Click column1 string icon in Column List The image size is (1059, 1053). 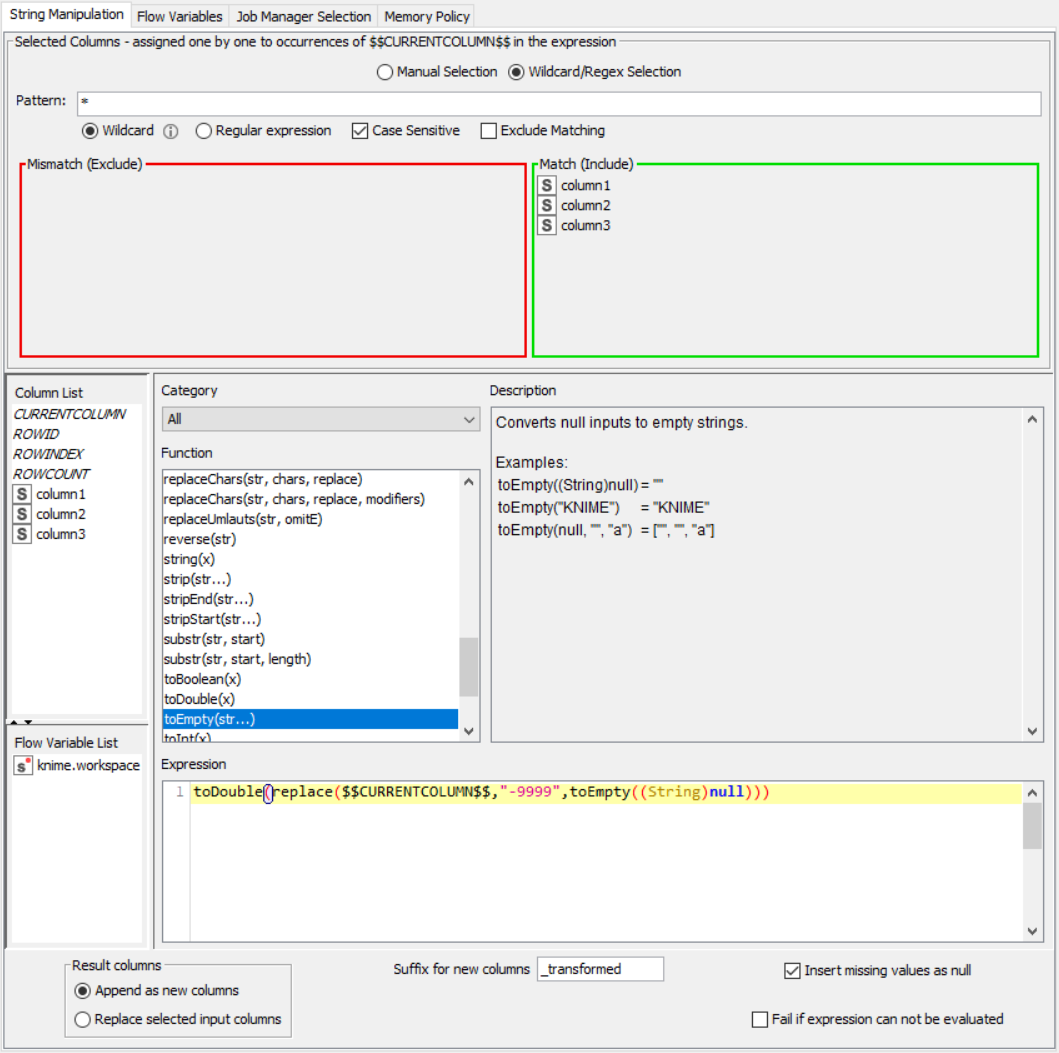[22, 494]
